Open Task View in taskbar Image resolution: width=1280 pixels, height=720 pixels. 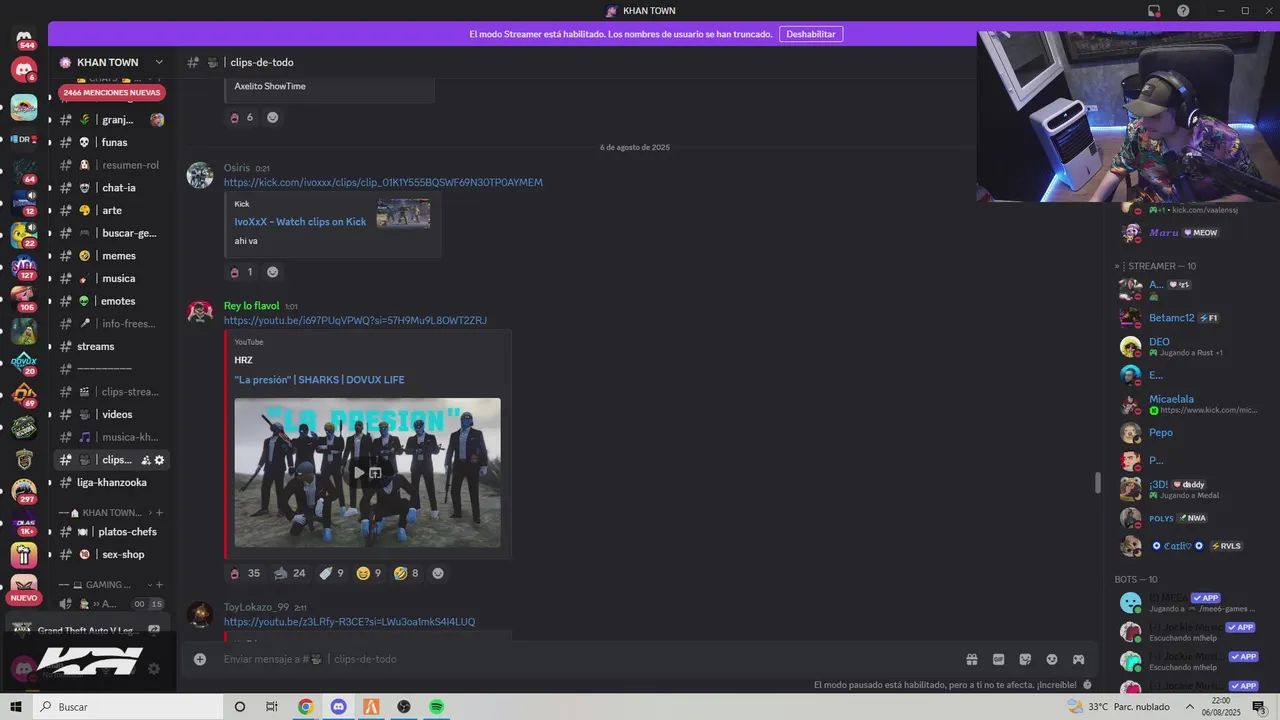(x=271, y=707)
